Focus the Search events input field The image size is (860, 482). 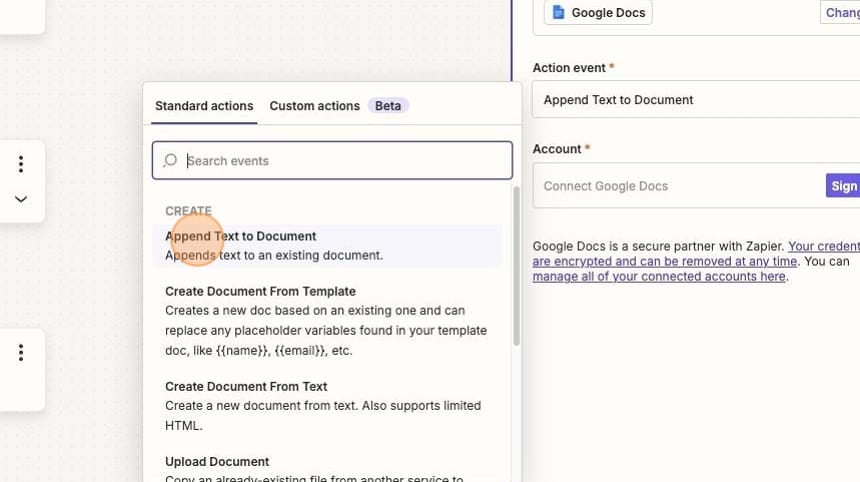click(x=332, y=160)
